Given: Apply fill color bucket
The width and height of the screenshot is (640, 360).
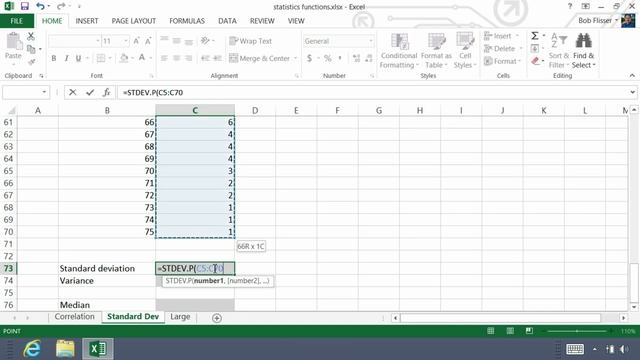Looking at the screenshot, I should [124, 58].
